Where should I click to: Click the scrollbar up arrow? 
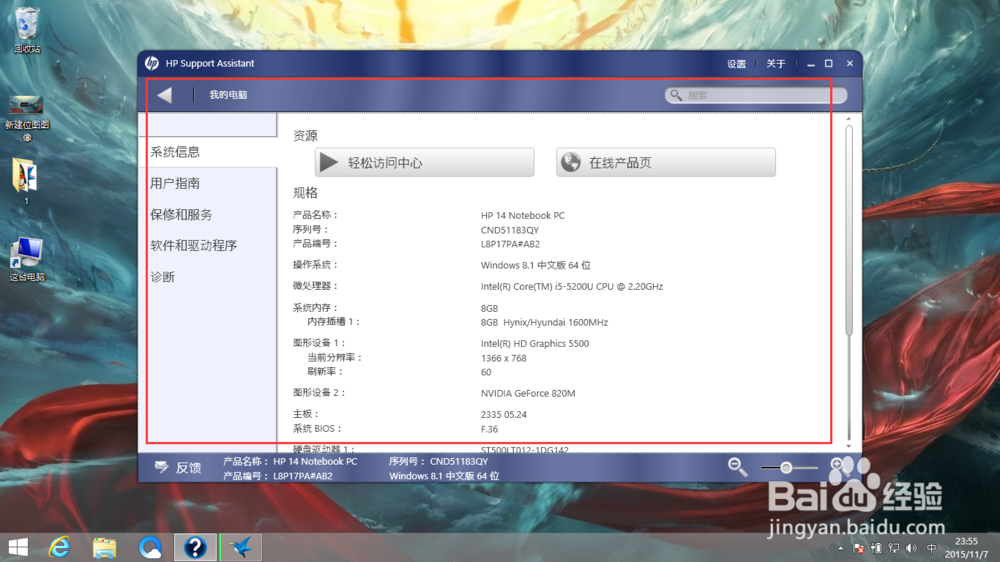[x=849, y=119]
